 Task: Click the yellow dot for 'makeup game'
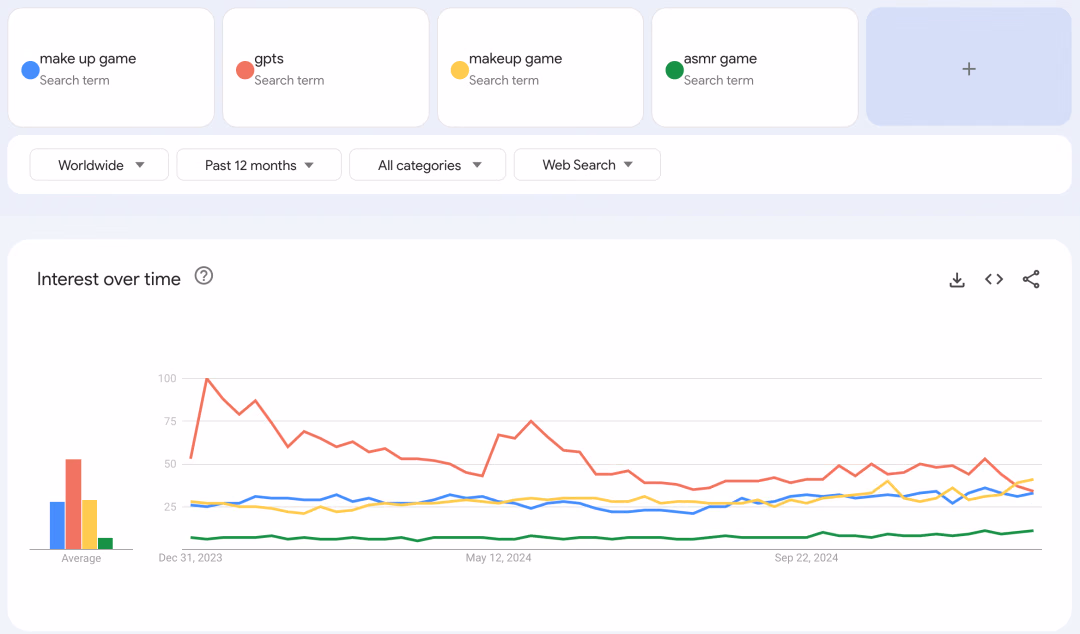[x=459, y=70]
